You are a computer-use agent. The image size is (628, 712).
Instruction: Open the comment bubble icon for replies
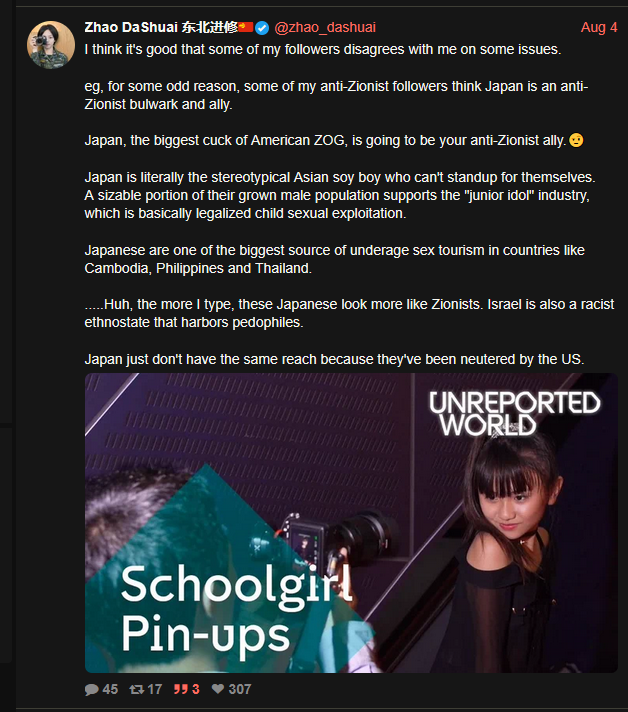91,689
